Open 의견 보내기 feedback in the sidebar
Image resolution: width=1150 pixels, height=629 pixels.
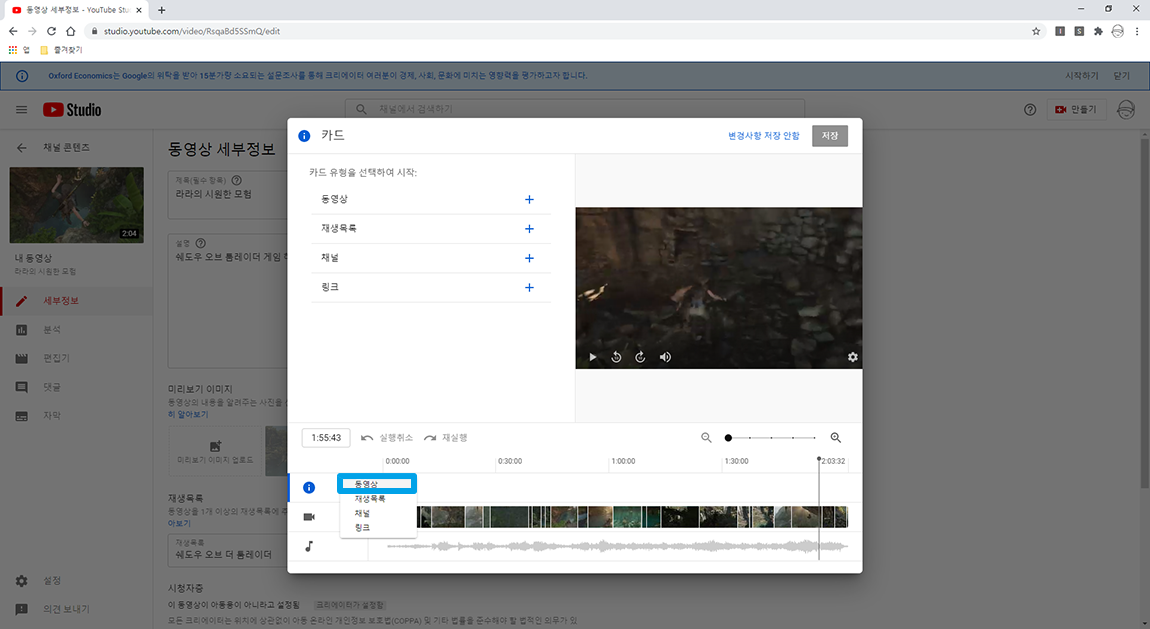coord(76,609)
